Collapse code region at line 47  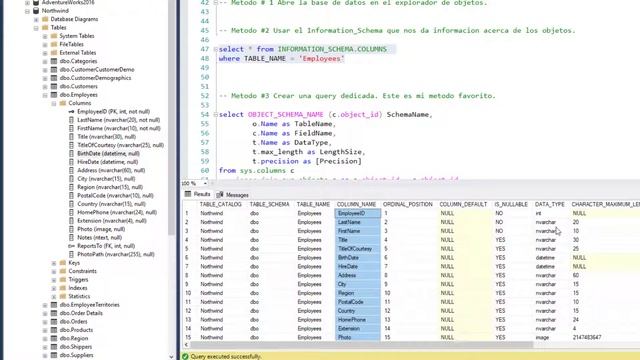(216, 49)
